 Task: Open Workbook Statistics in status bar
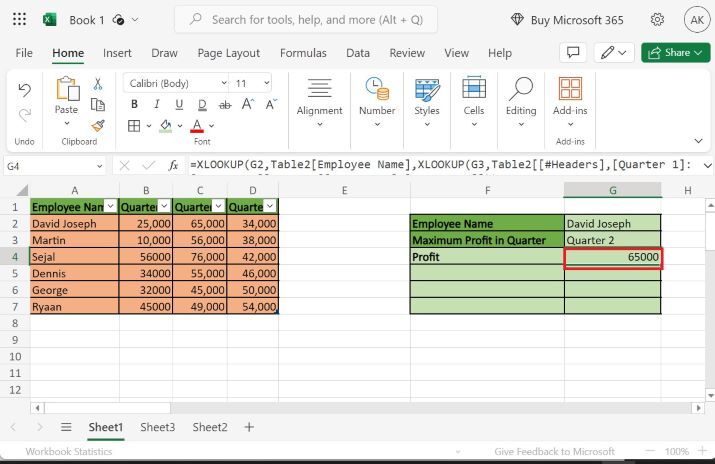[x=68, y=452]
